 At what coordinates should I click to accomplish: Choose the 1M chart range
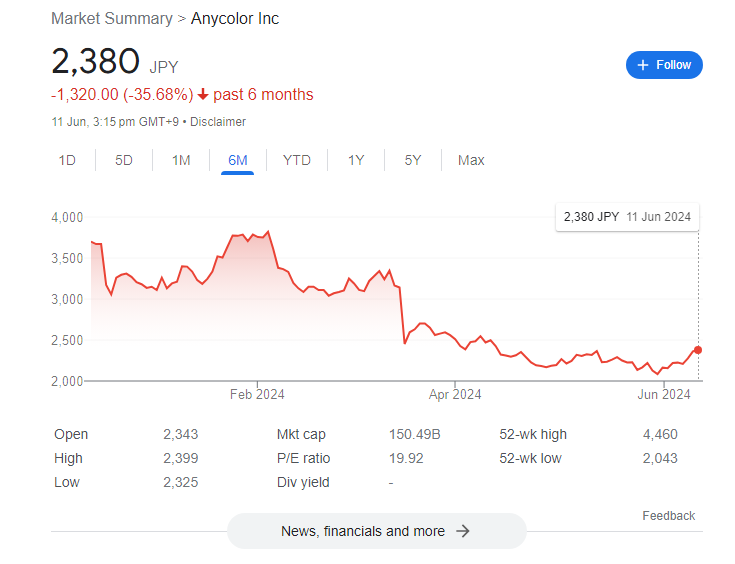click(181, 160)
